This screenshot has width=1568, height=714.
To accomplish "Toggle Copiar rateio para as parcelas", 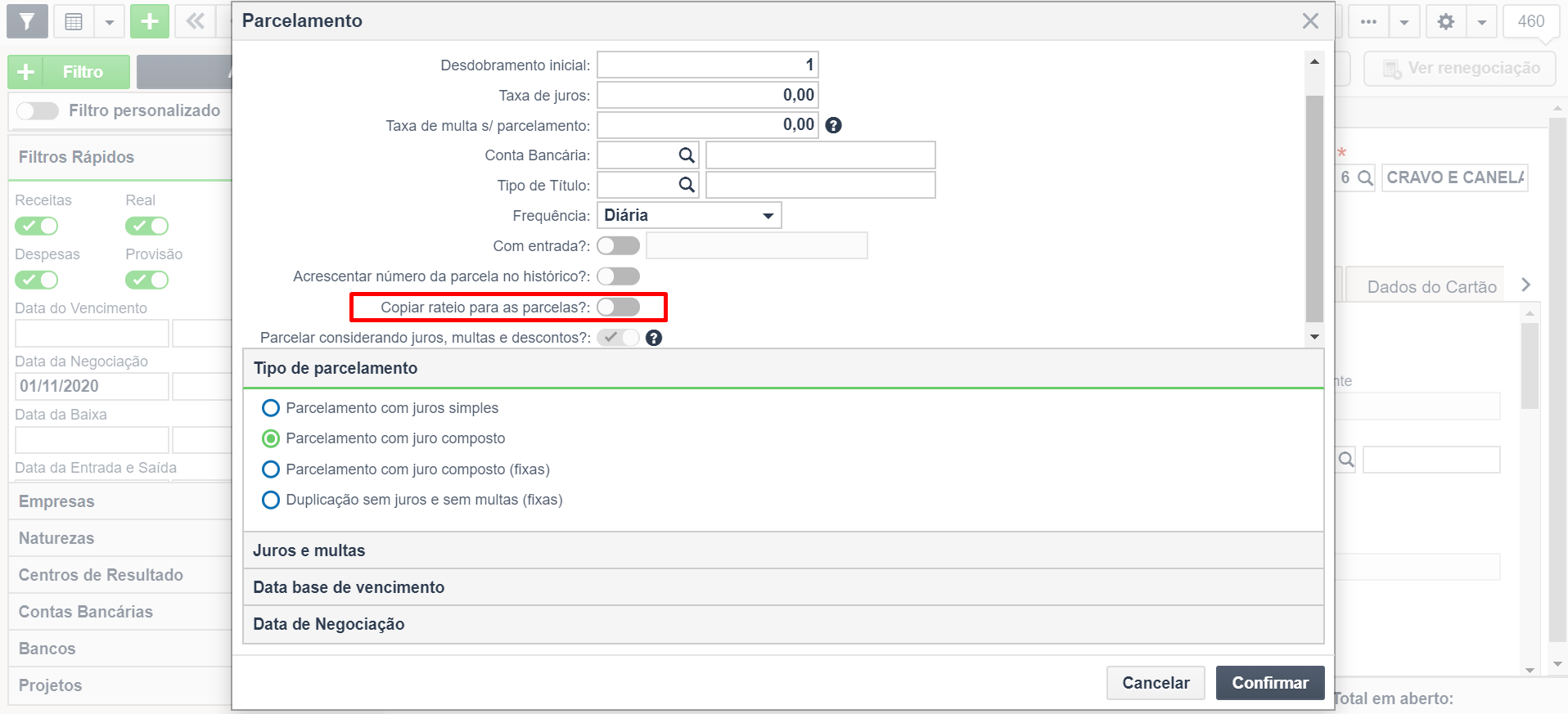I will (x=618, y=307).
